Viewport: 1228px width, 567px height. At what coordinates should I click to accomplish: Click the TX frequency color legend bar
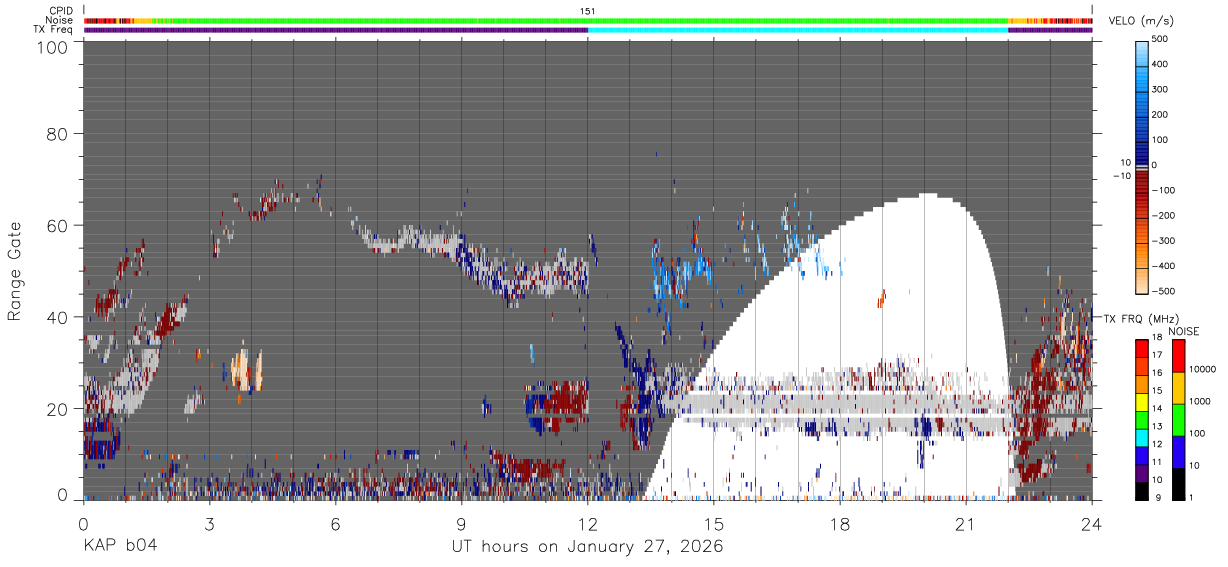coord(1142,419)
